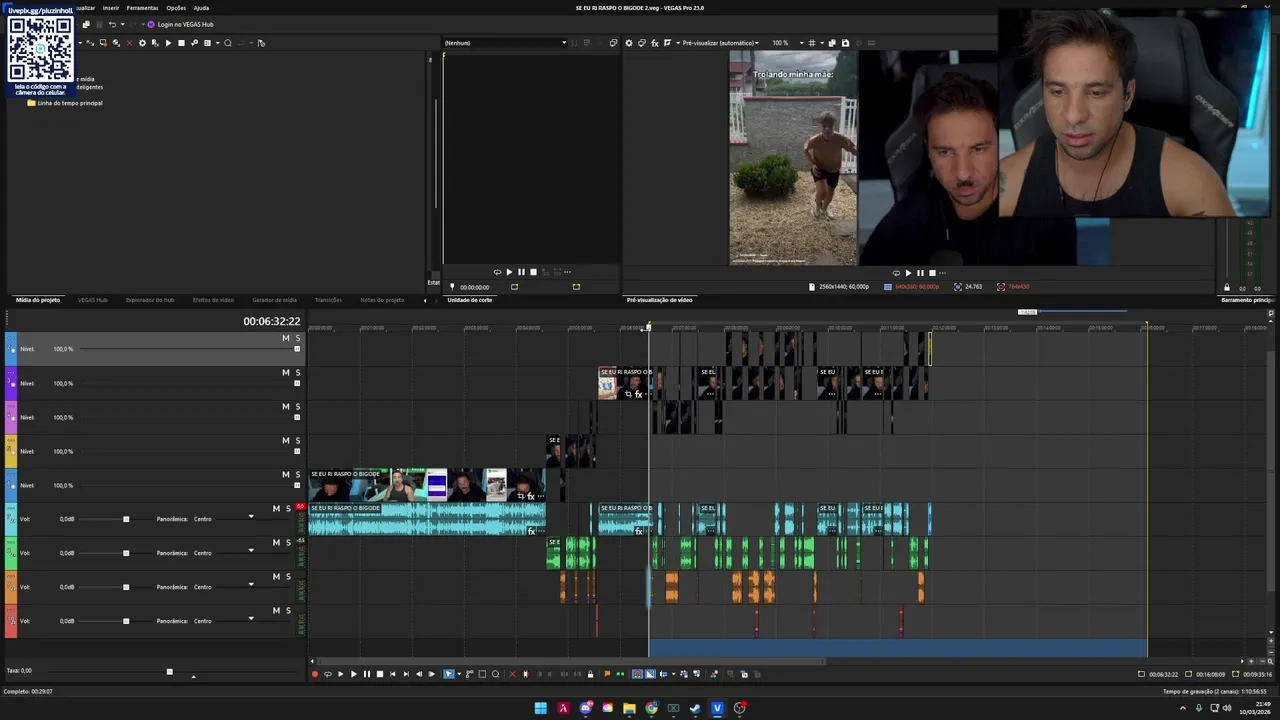Stop playback in the timeline transport bar
Screen dimensions: 1280x720
(x=380, y=674)
